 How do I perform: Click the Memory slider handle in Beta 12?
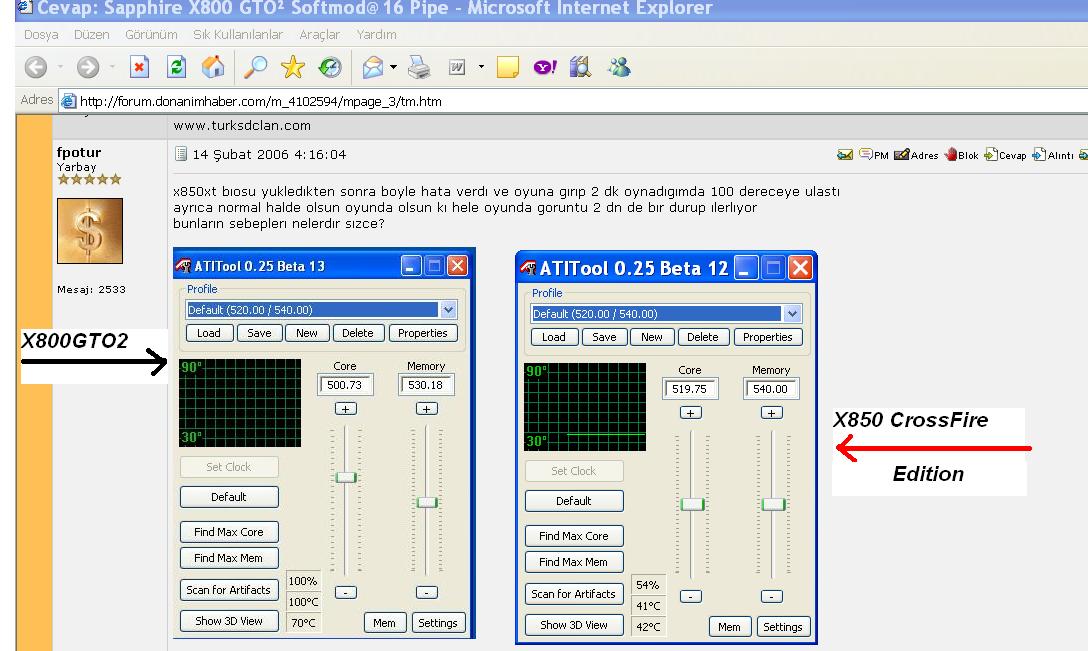(773, 505)
